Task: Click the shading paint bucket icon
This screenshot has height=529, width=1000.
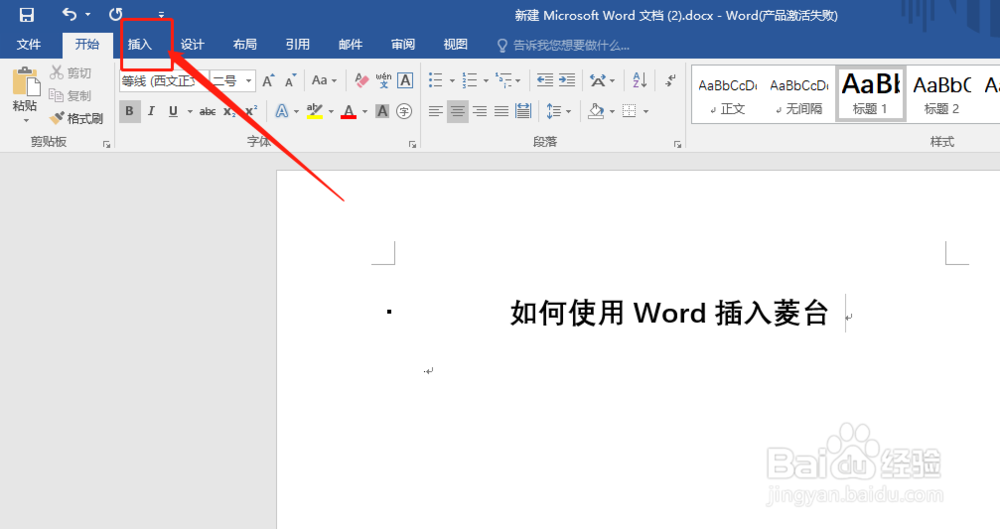Action: coord(596,112)
